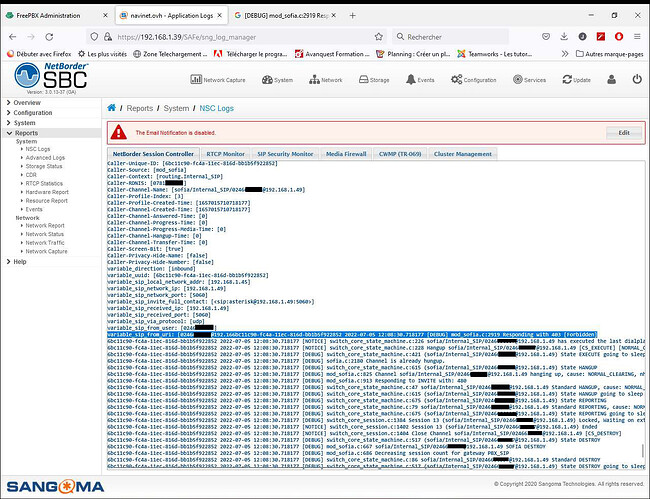The width and height of the screenshot is (650, 499).
Task: Click the Rechercher search box
Action: tap(451, 37)
